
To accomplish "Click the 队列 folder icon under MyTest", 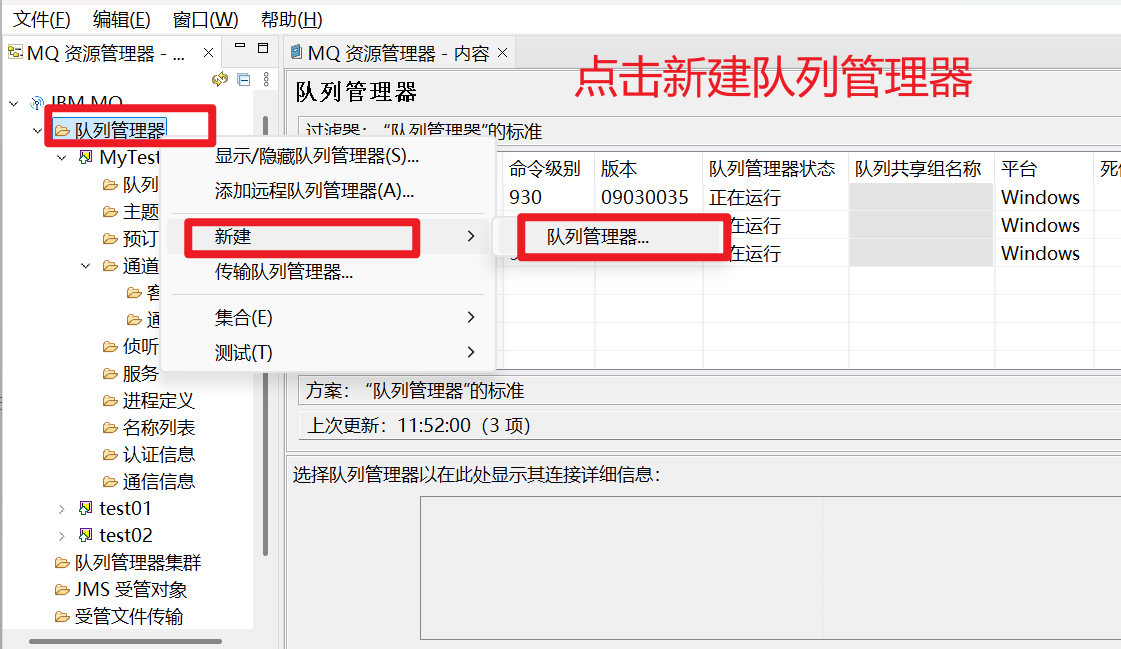I will click(110, 184).
